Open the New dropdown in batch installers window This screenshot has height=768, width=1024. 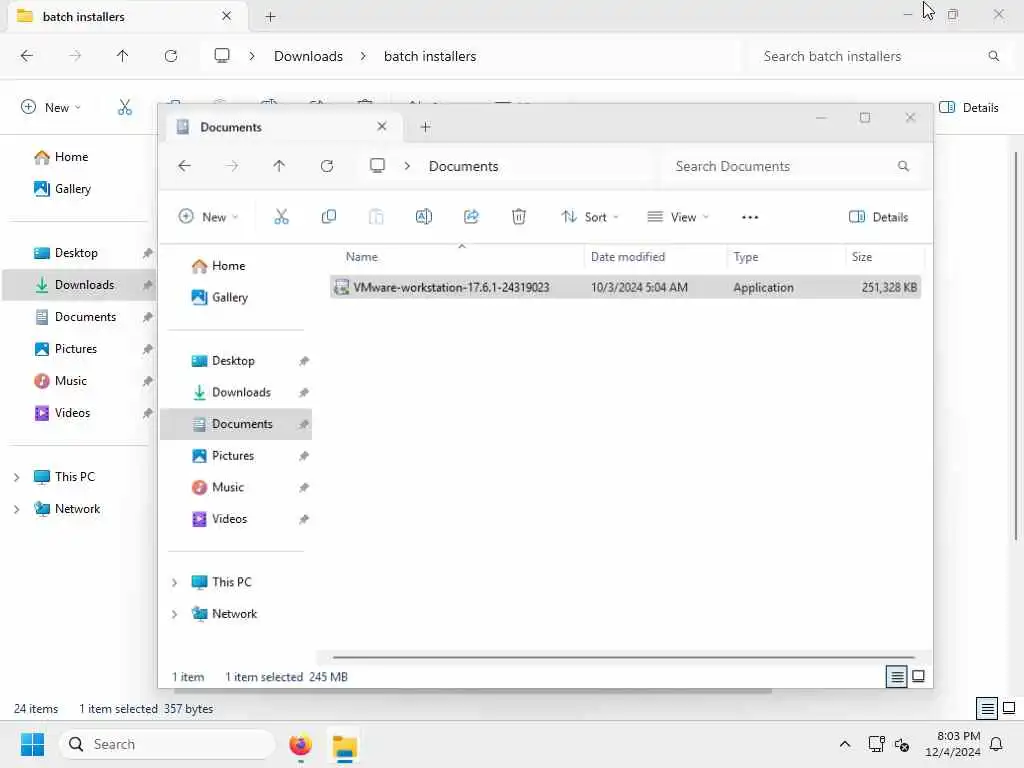51,107
